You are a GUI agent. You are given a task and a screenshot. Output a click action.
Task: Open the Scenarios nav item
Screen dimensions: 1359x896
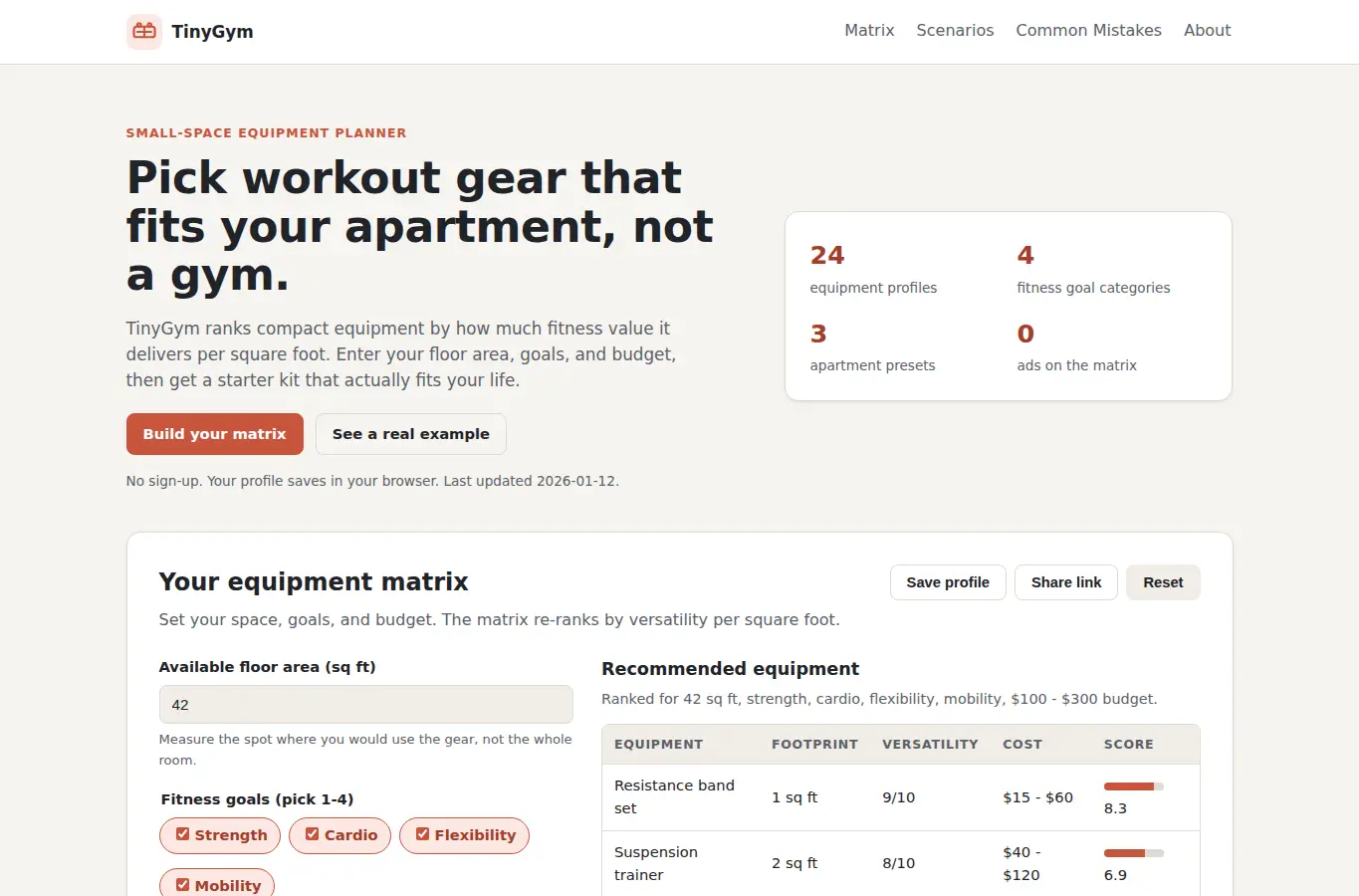pyautogui.click(x=955, y=31)
